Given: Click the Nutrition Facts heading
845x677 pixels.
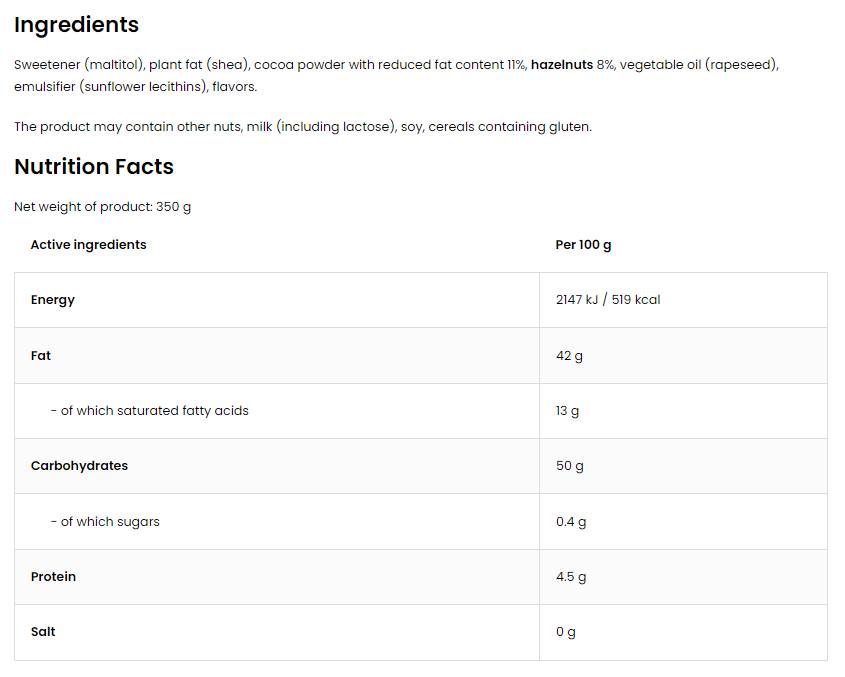Looking at the screenshot, I should pyautogui.click(x=94, y=167).
